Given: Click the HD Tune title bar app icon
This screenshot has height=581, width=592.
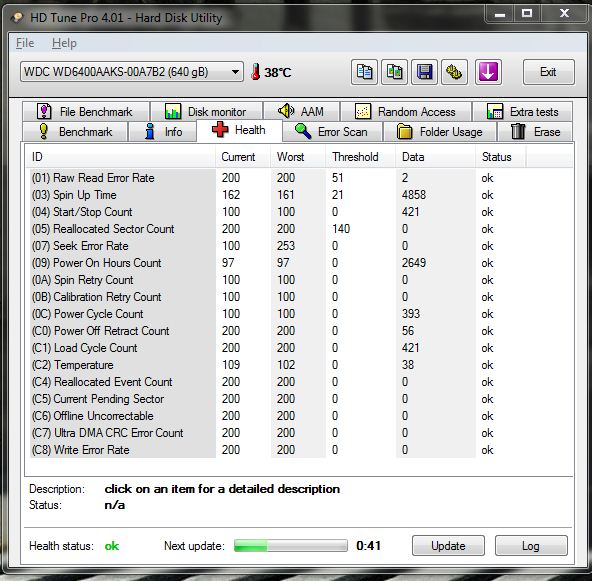Looking at the screenshot, I should click(x=17, y=17).
